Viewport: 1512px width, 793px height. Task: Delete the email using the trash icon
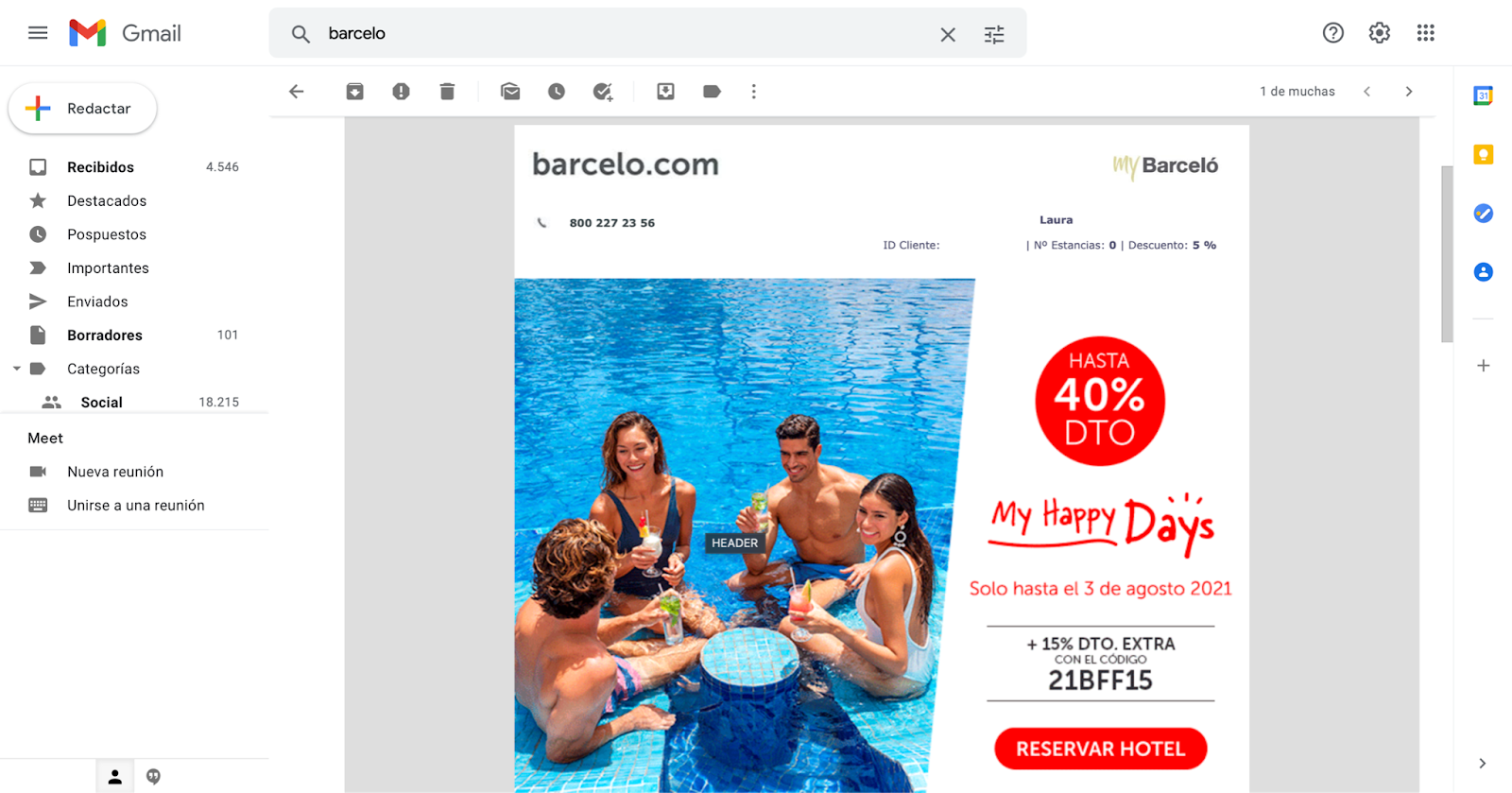point(447,92)
